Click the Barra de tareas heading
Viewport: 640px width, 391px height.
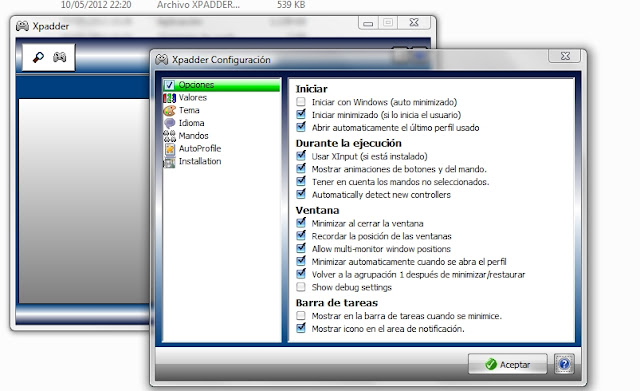tap(337, 303)
